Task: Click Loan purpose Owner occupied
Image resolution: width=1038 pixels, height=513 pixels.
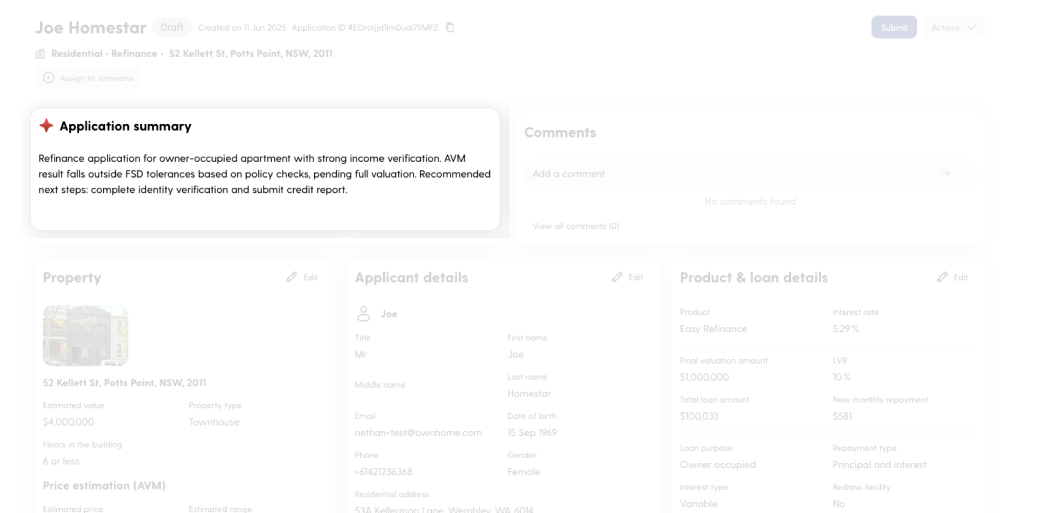Action: pos(718,465)
